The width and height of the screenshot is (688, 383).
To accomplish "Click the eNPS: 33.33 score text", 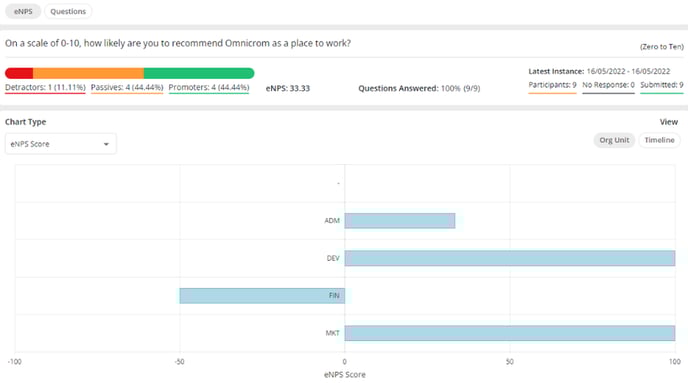I will pos(288,88).
